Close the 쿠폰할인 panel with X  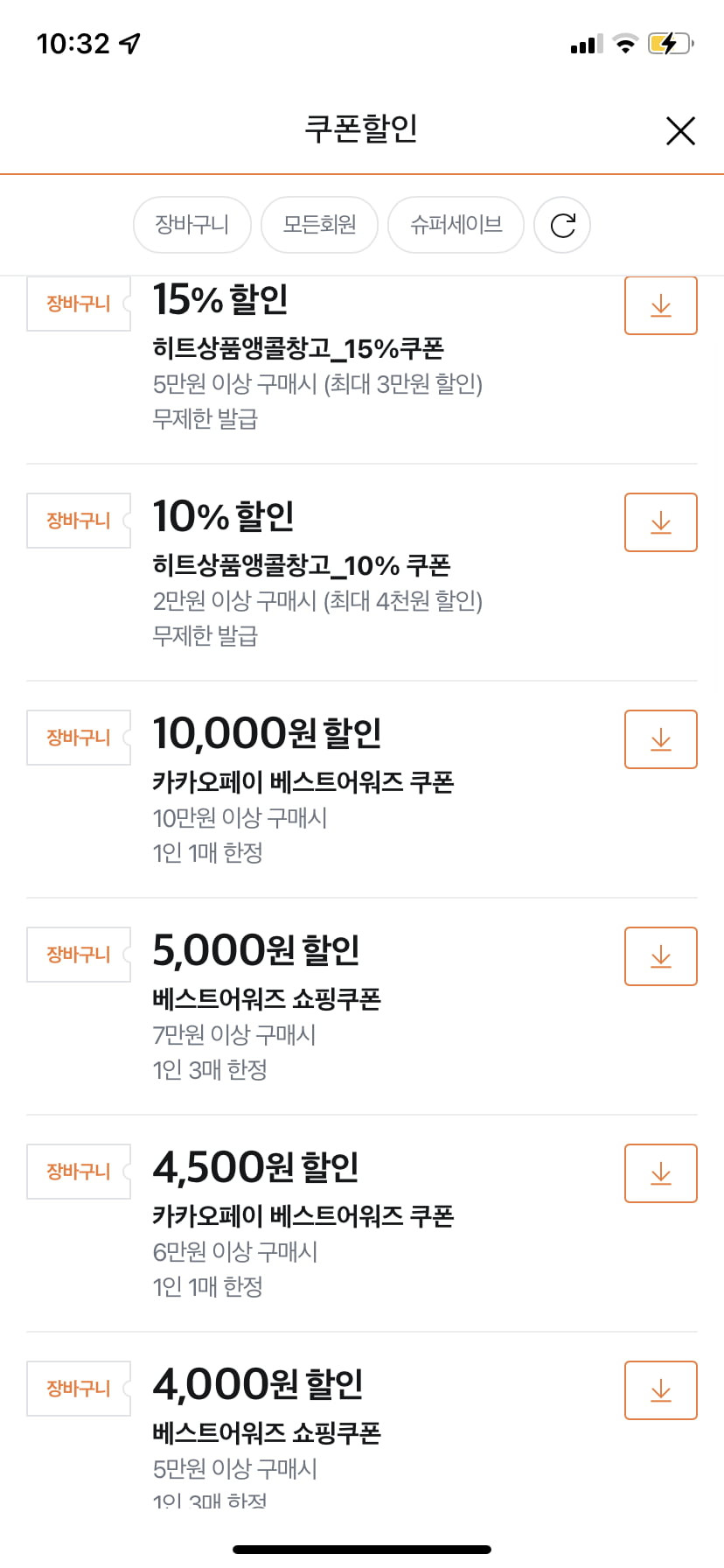click(680, 130)
